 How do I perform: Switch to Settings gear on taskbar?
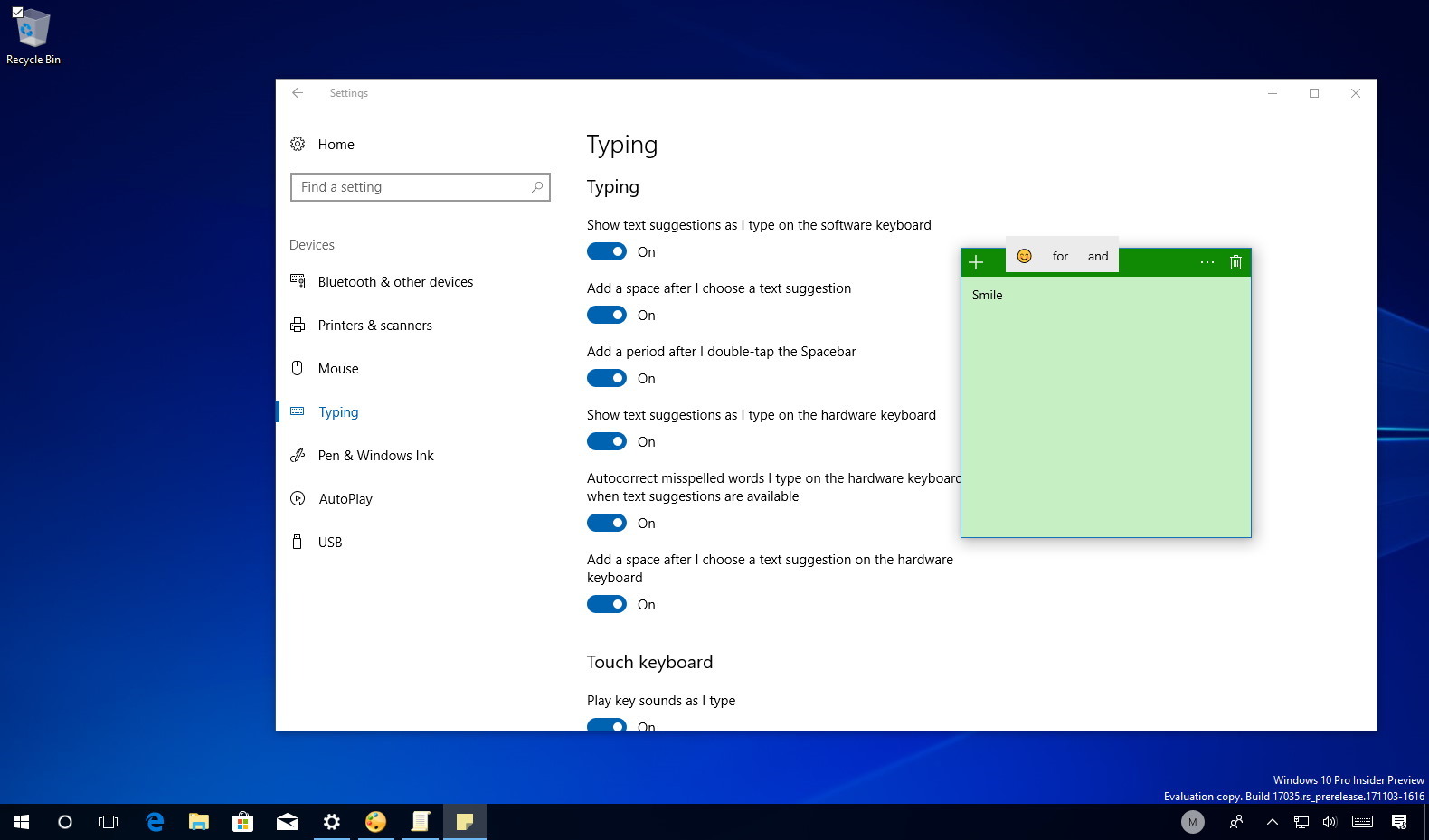332,822
